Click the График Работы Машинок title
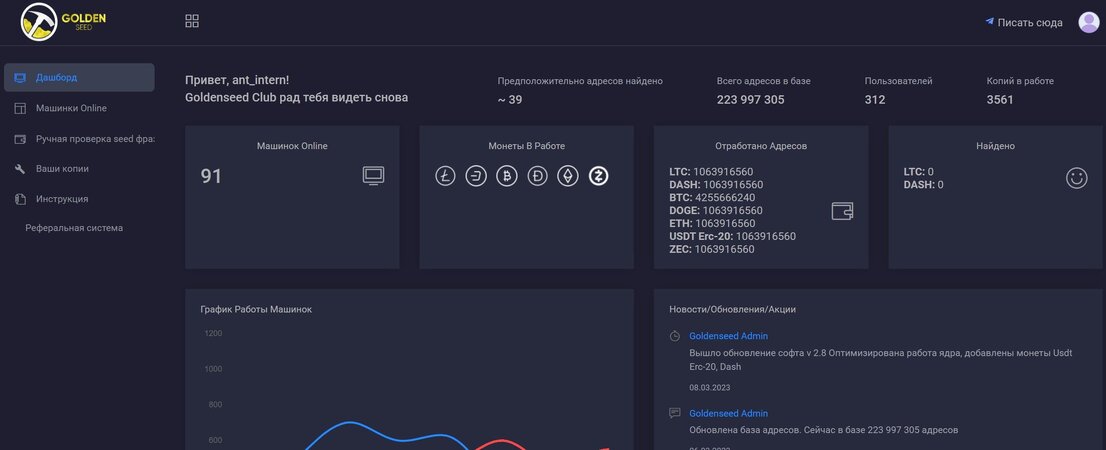The height and width of the screenshot is (450, 1106). 256,309
